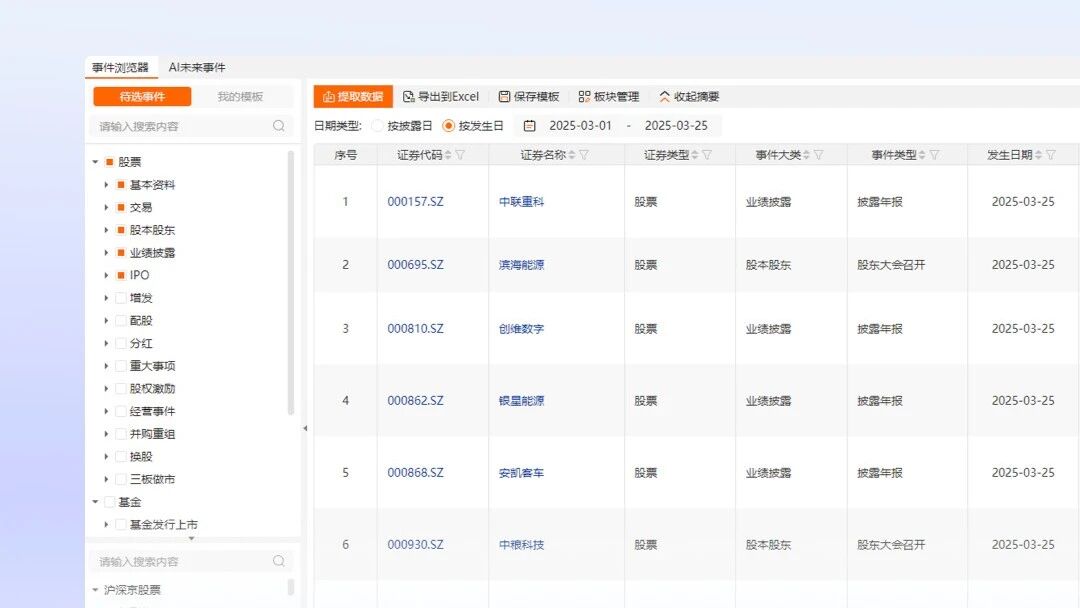The height and width of the screenshot is (608, 1080).
Task: Check the 重大事项 checkbox
Action: (121, 366)
